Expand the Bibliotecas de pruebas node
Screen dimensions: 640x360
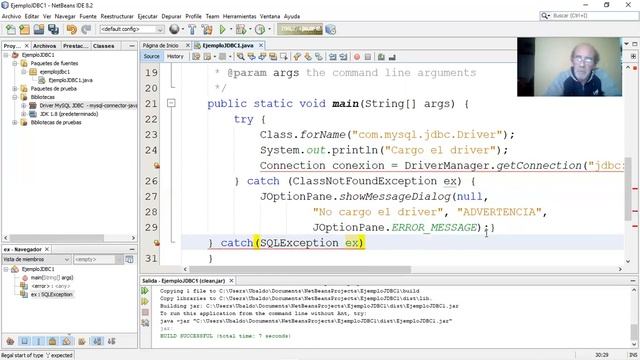click(x=15, y=122)
